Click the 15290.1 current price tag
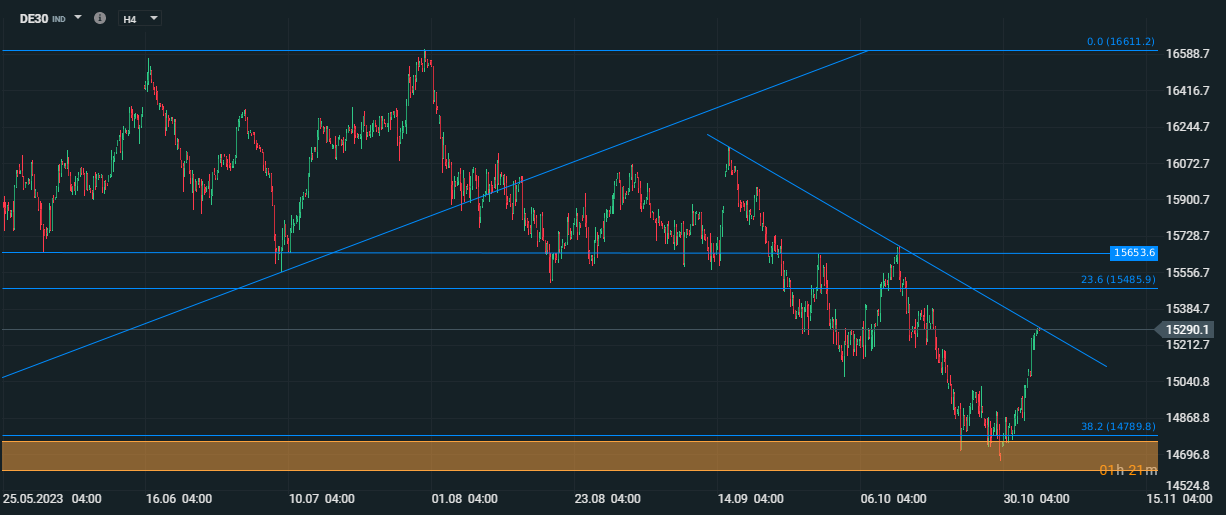The height and width of the screenshot is (515, 1226). pos(1187,329)
